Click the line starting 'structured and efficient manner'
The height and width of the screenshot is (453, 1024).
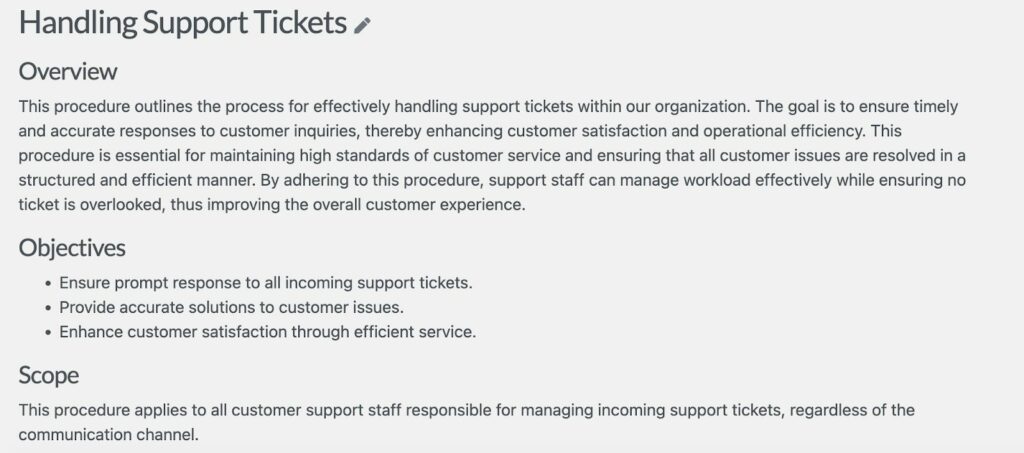[x=492, y=180]
